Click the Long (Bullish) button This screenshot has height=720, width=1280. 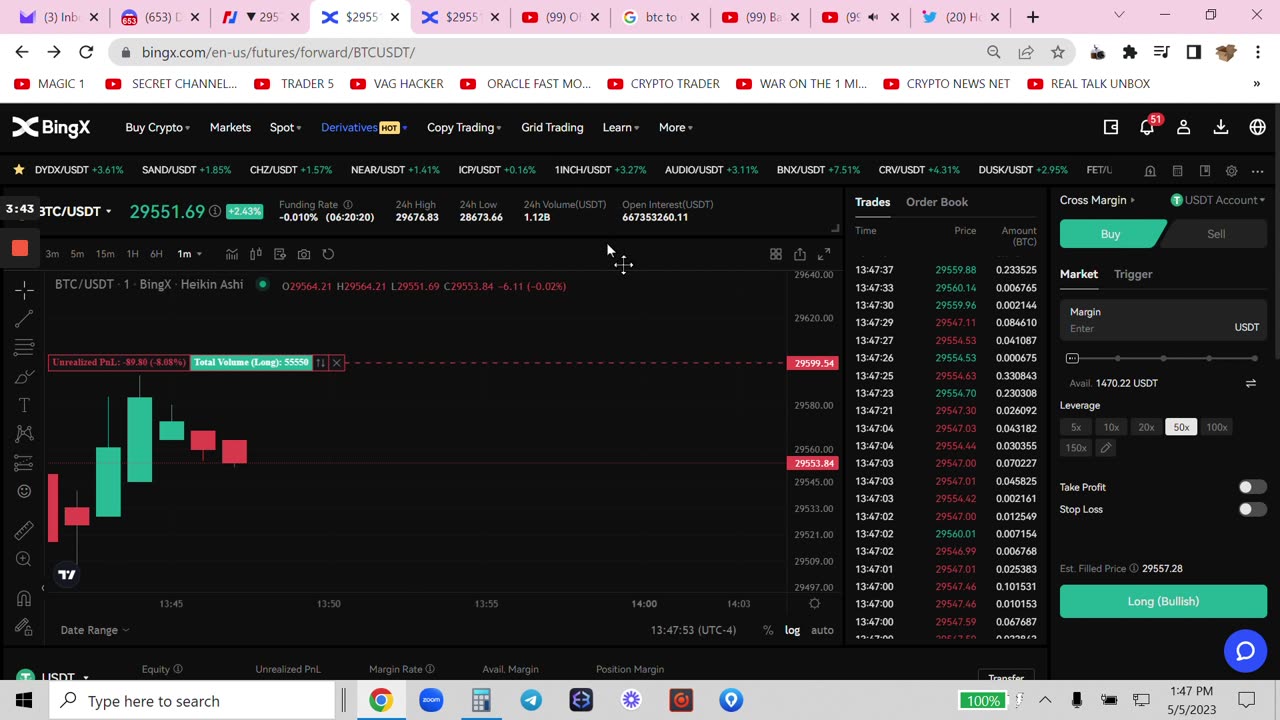click(1163, 601)
